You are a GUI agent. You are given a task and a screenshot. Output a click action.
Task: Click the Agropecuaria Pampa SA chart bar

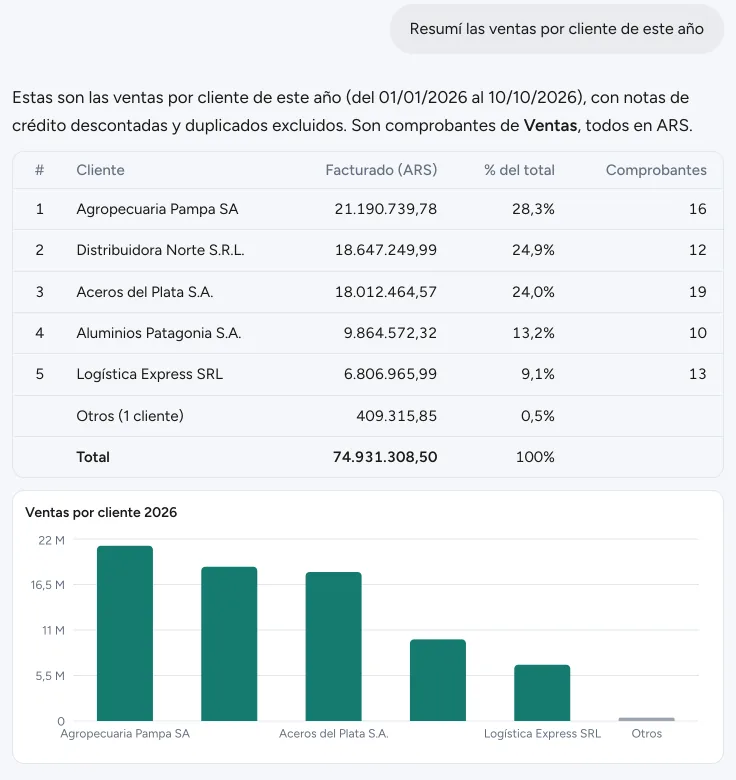pyautogui.click(x=125, y=633)
